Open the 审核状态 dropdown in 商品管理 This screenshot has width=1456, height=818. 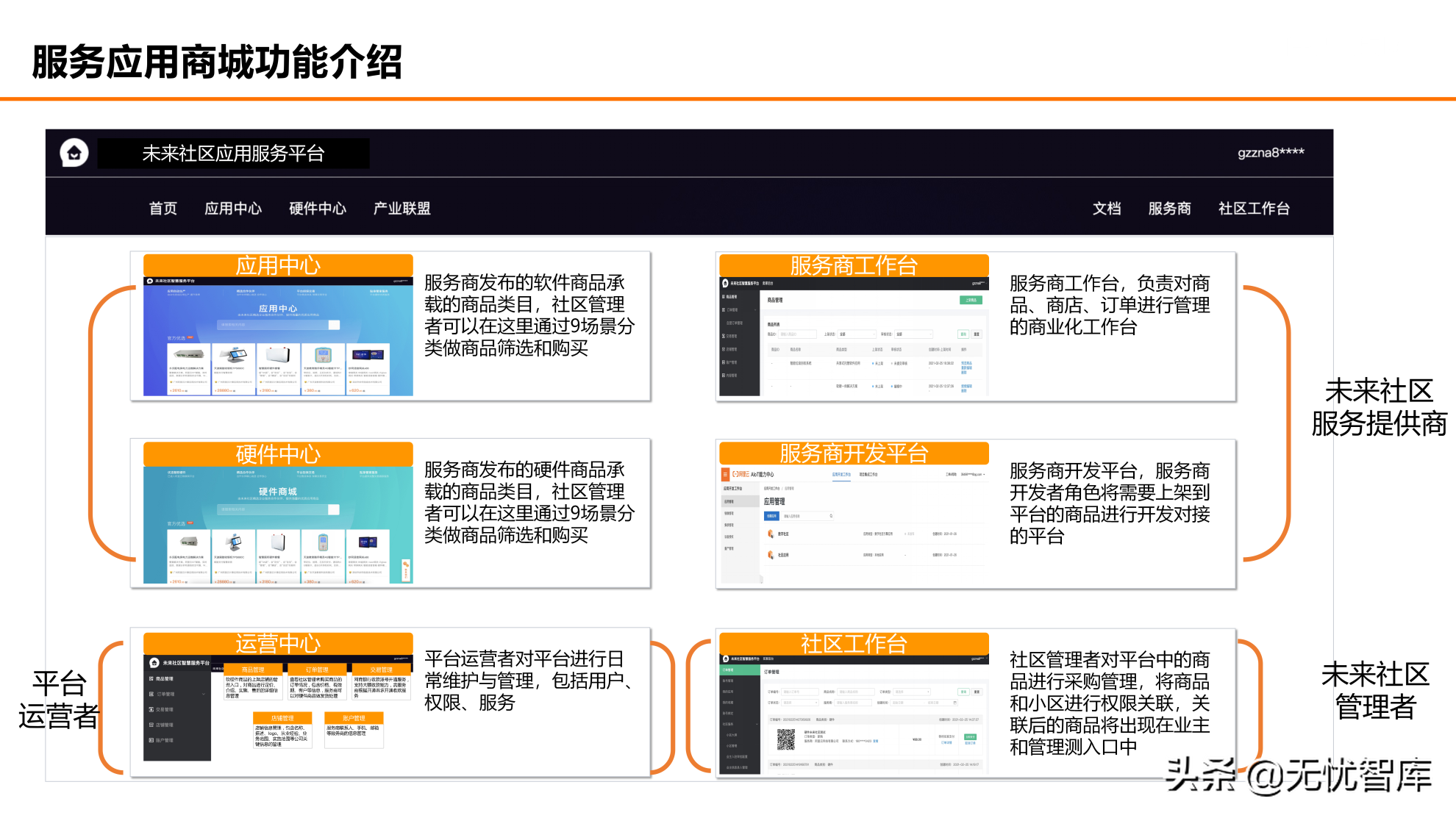913,334
